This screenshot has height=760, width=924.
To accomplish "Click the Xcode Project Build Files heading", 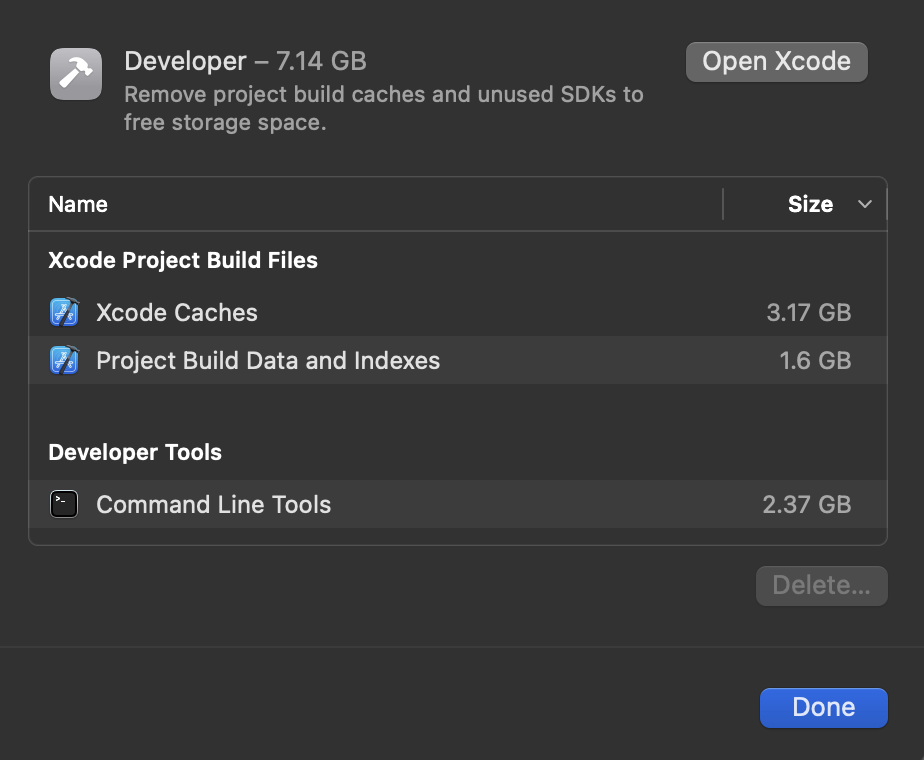I will (x=183, y=260).
